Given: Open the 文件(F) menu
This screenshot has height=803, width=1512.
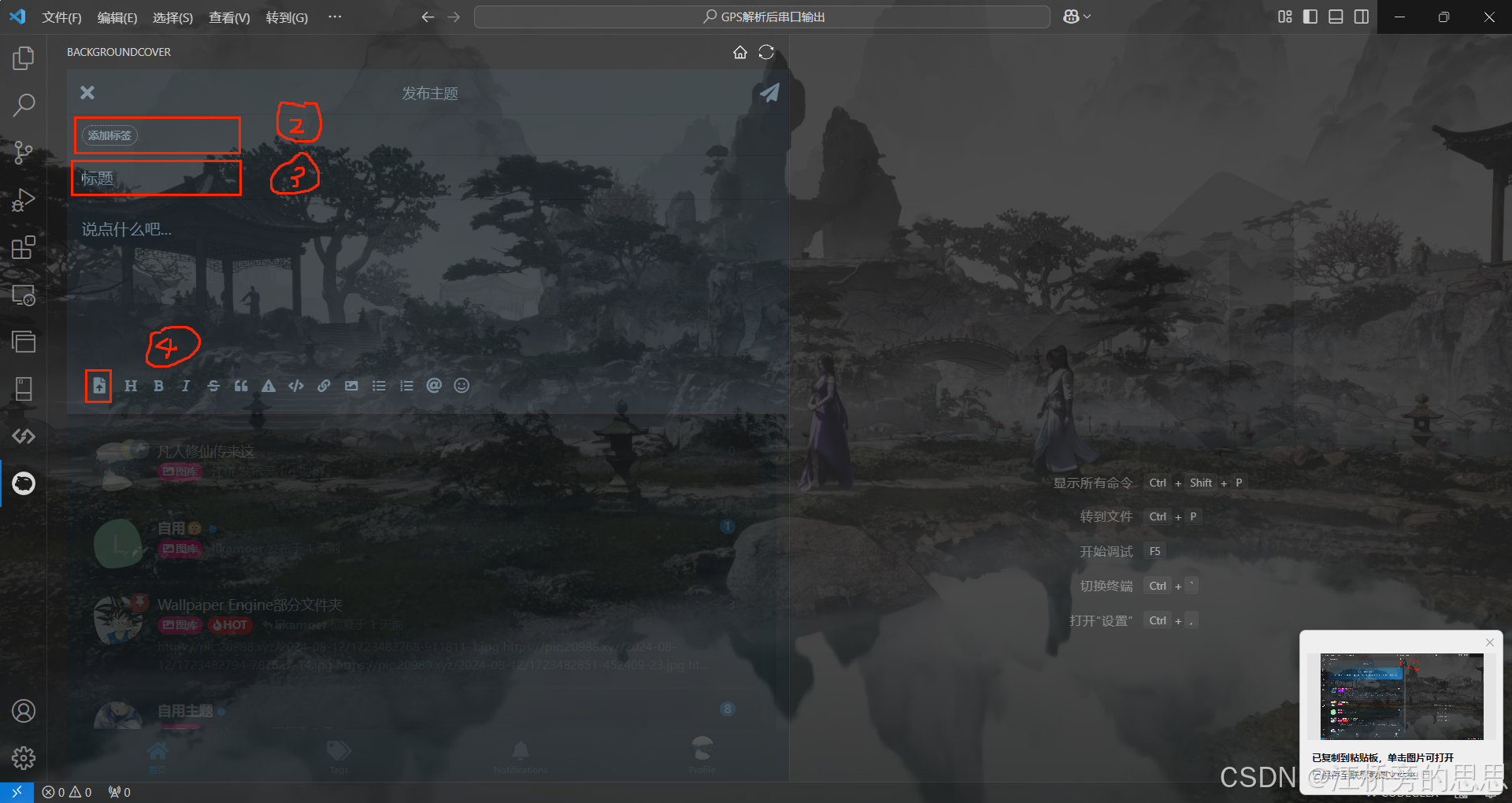Looking at the screenshot, I should pos(61,17).
